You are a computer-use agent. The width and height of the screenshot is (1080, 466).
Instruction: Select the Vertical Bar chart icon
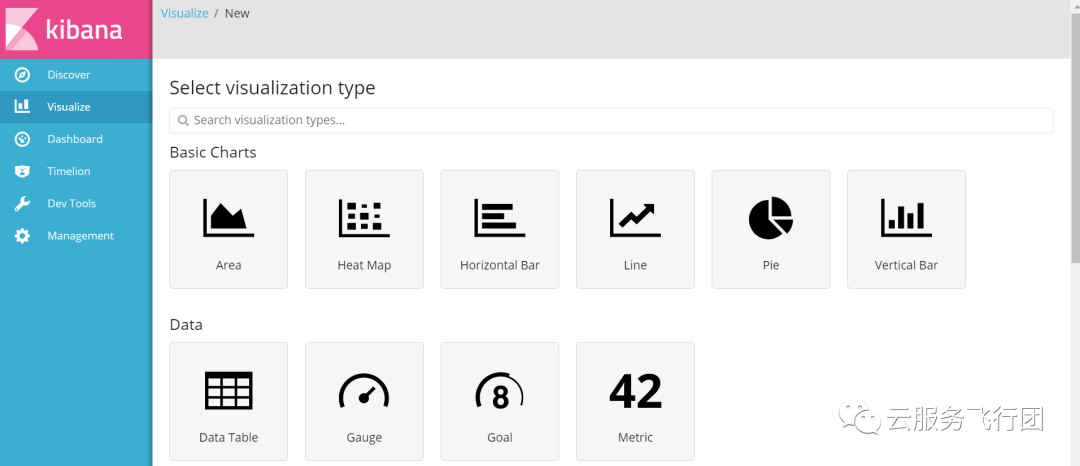(x=906, y=218)
